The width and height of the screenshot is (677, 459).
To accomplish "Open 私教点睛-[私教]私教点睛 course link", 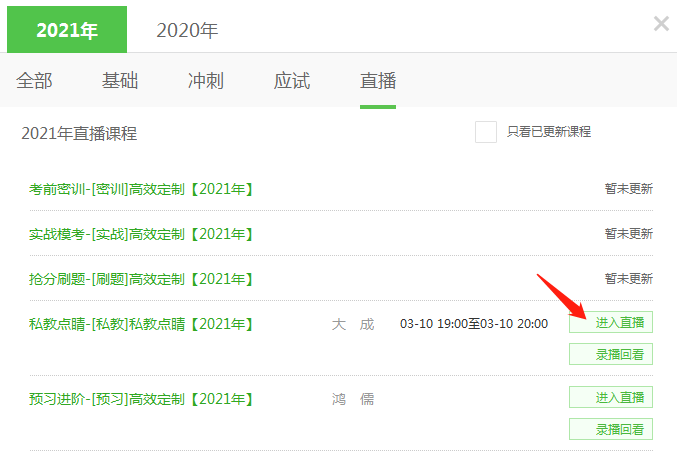I will [x=141, y=324].
